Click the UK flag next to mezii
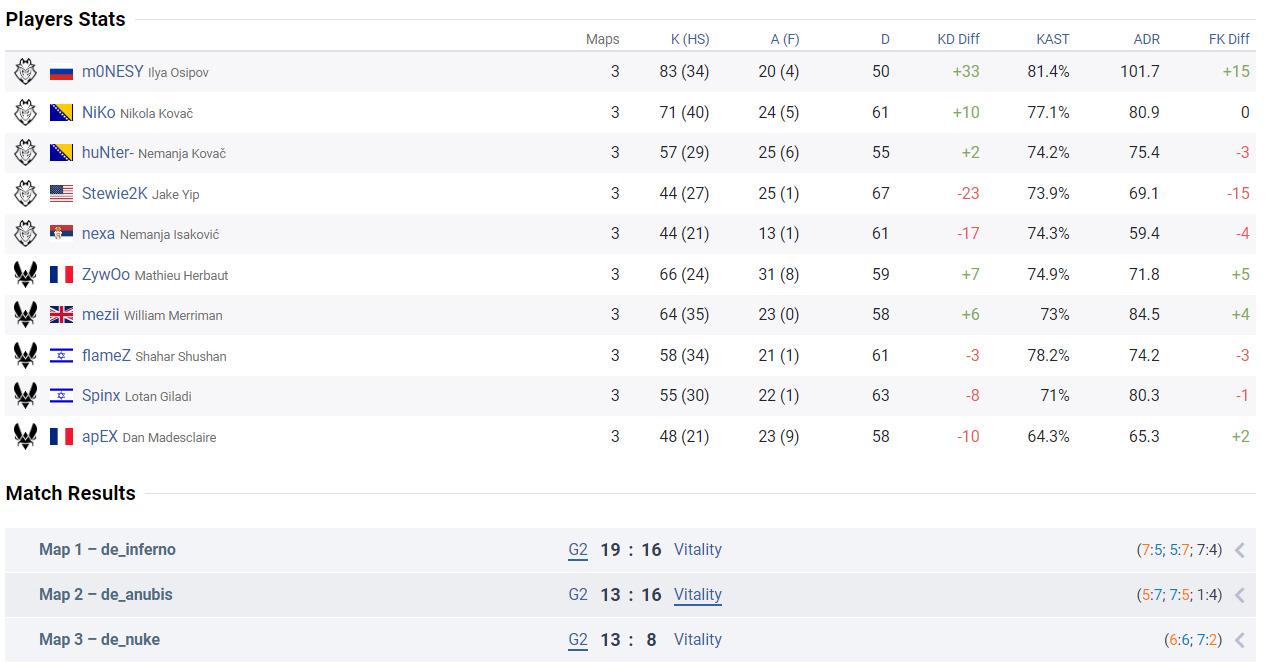1274x666 pixels. point(62,315)
